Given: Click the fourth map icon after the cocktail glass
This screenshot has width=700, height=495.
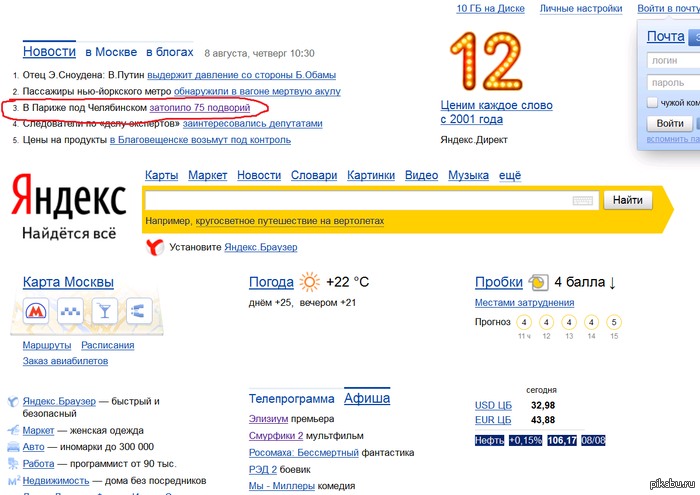Looking at the screenshot, I should (139, 310).
